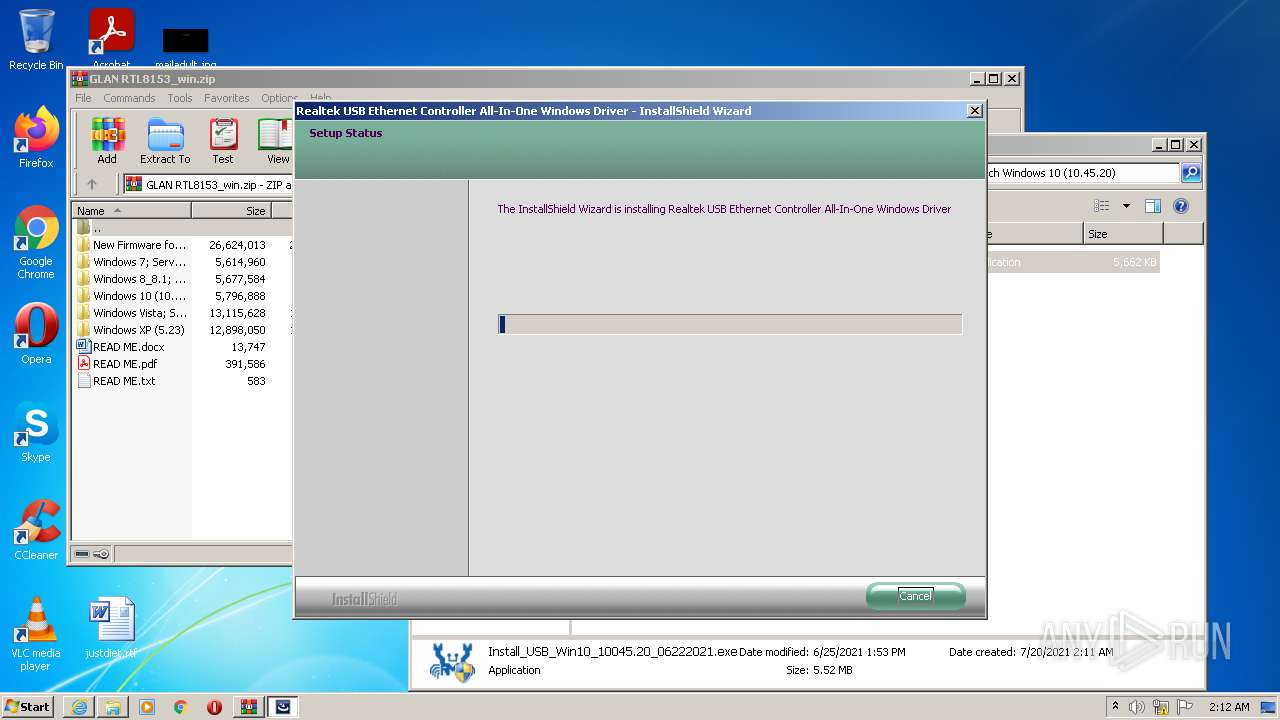Sort WinRAR list by Size column
This screenshot has height=720, width=1280.
[231, 211]
